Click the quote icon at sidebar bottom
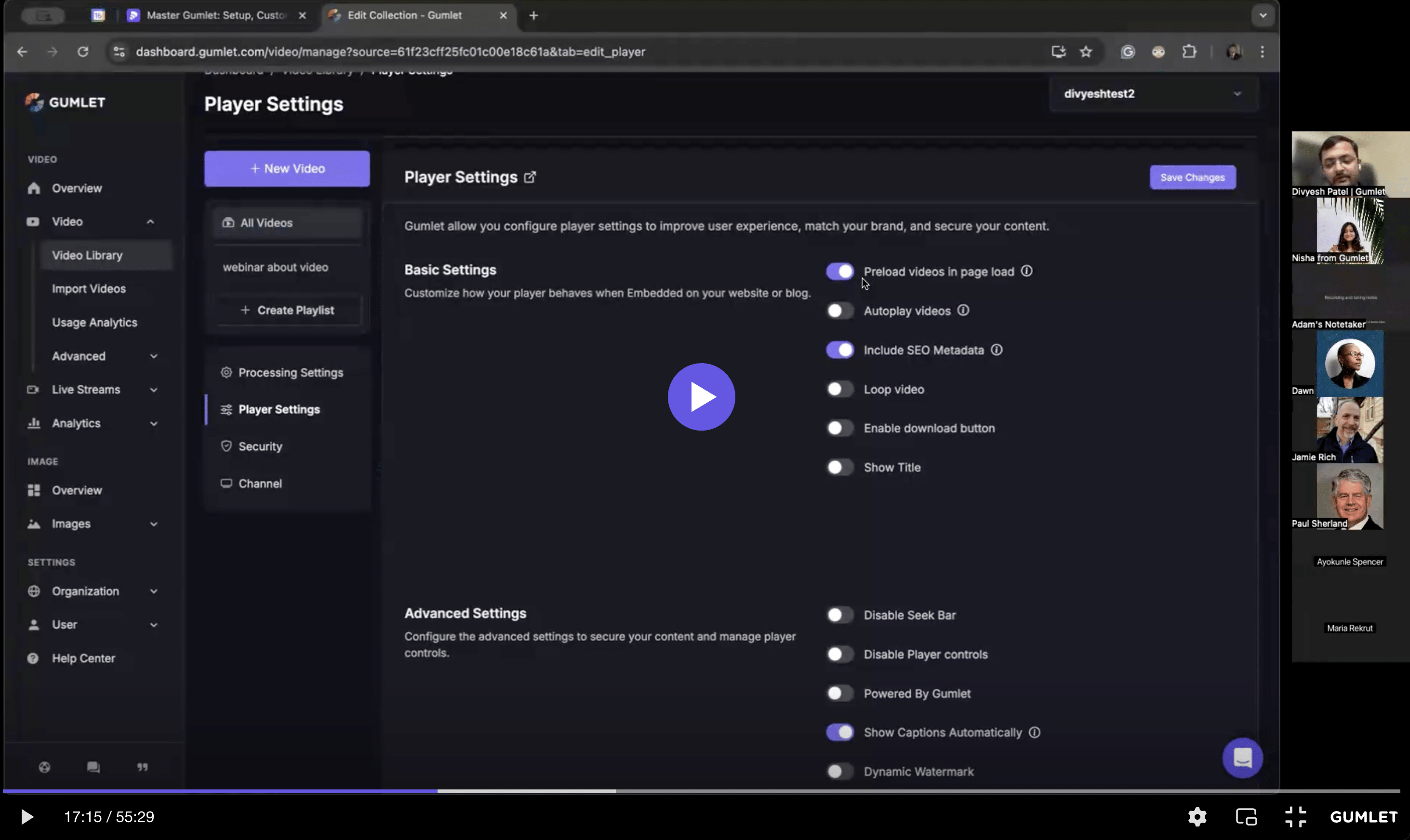The width and height of the screenshot is (1410, 840). (142, 767)
